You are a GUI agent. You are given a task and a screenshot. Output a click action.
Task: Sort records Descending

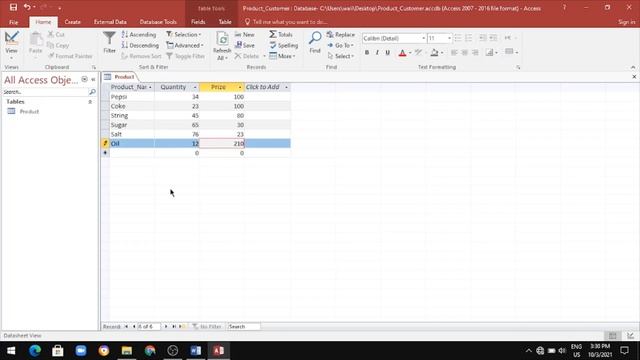pos(140,45)
